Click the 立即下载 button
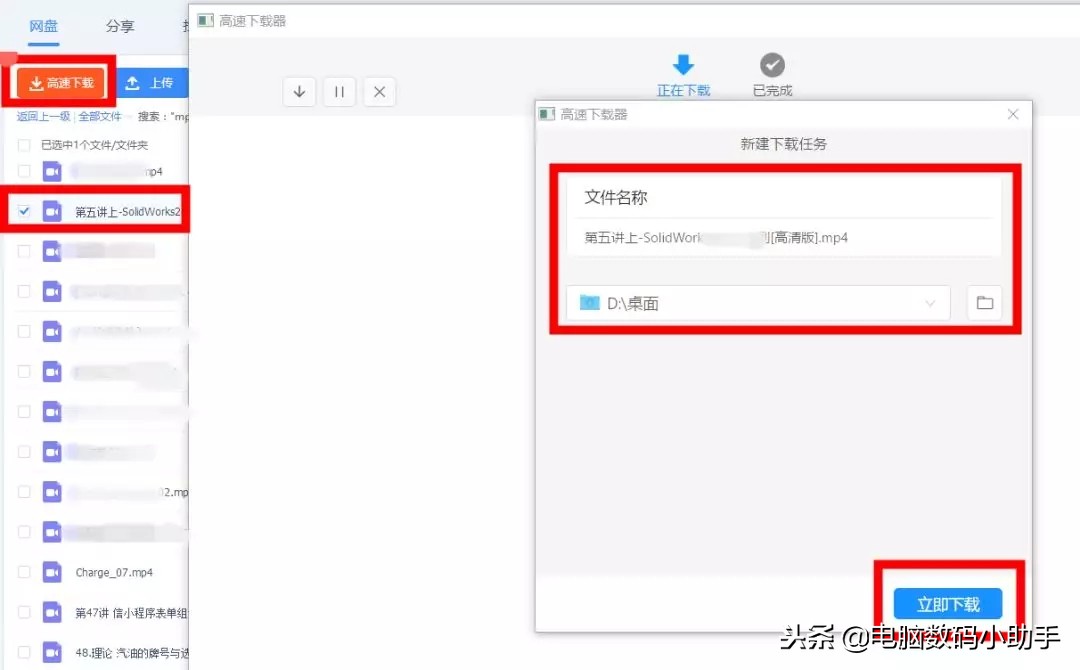This screenshot has width=1080, height=670. point(947,603)
